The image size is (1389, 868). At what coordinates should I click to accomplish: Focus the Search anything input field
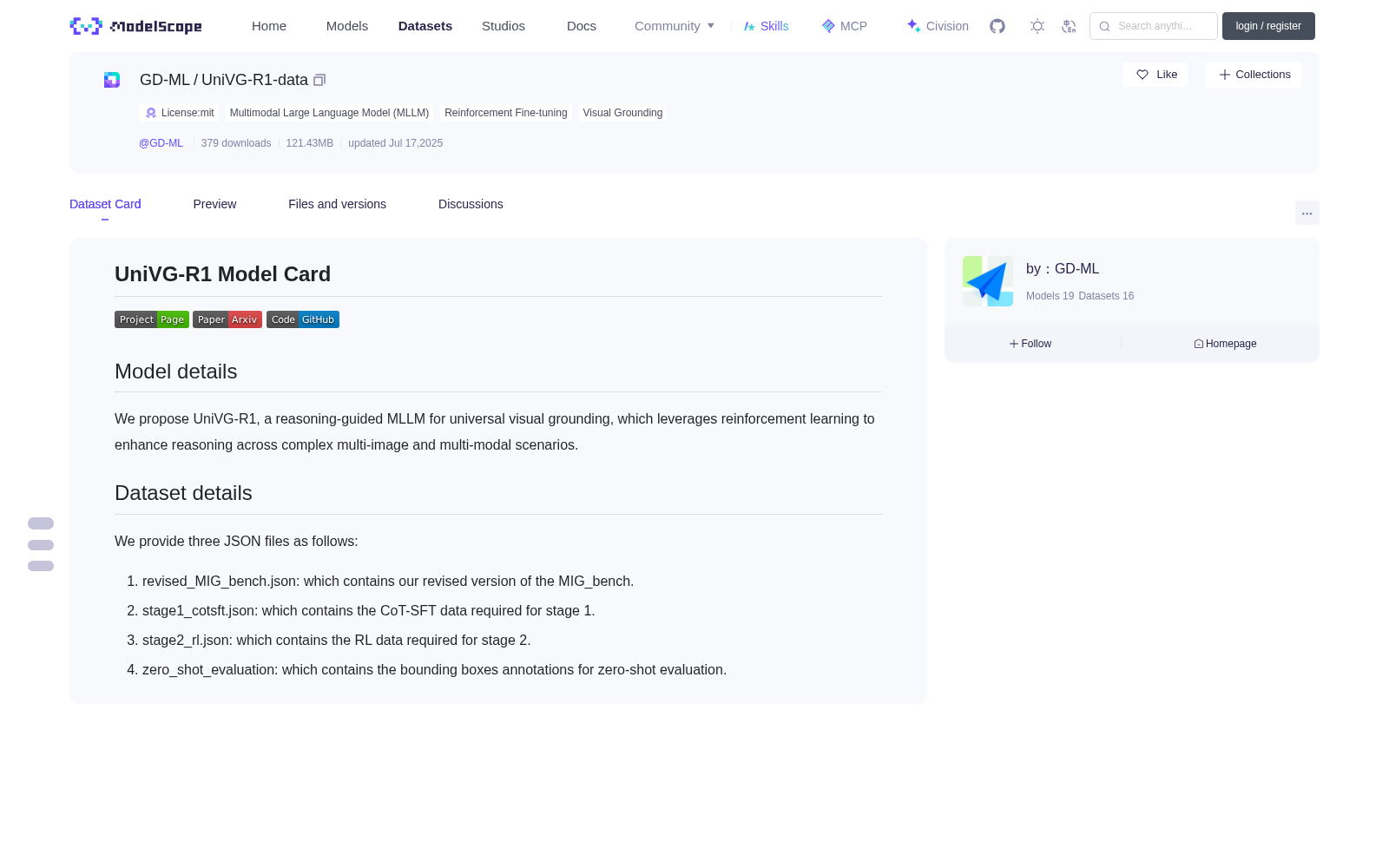[1154, 26]
